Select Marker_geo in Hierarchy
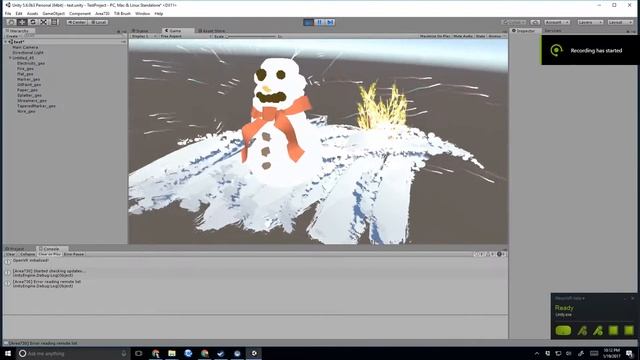 [28, 79]
